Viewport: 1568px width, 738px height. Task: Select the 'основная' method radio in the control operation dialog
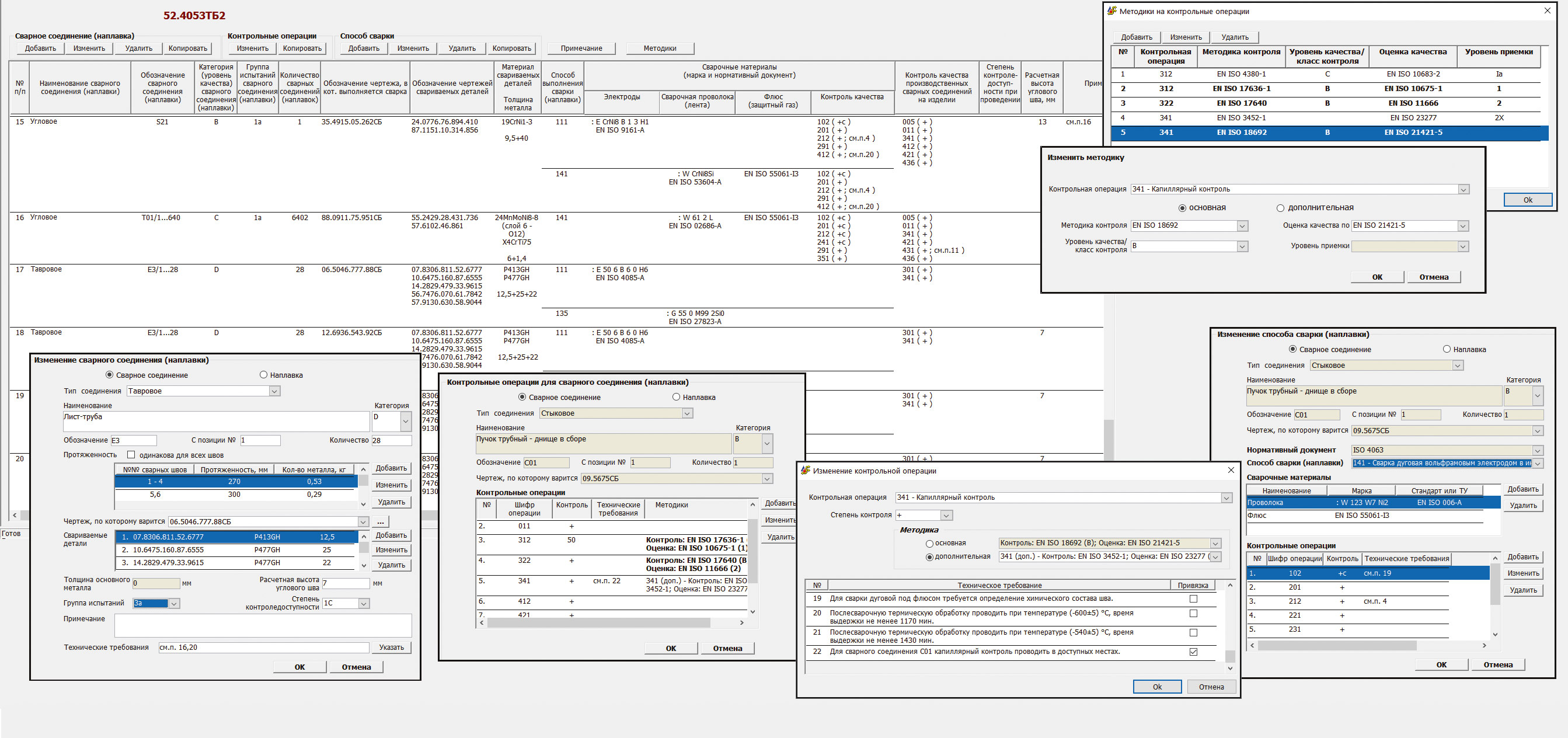tap(929, 543)
